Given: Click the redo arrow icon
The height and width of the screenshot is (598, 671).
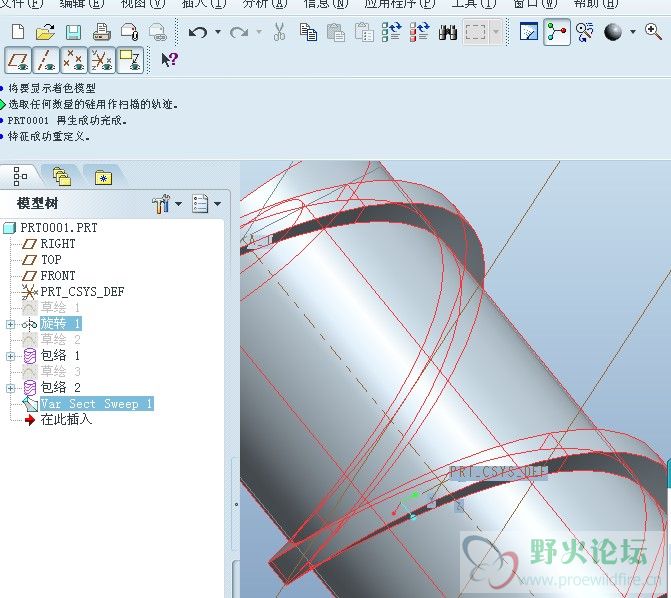Looking at the screenshot, I should point(239,32).
